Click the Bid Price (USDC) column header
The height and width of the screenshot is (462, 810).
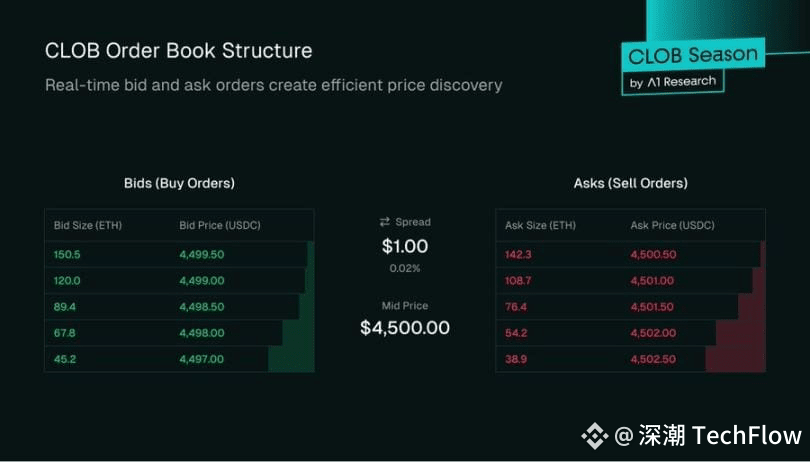pyautogui.click(x=220, y=225)
